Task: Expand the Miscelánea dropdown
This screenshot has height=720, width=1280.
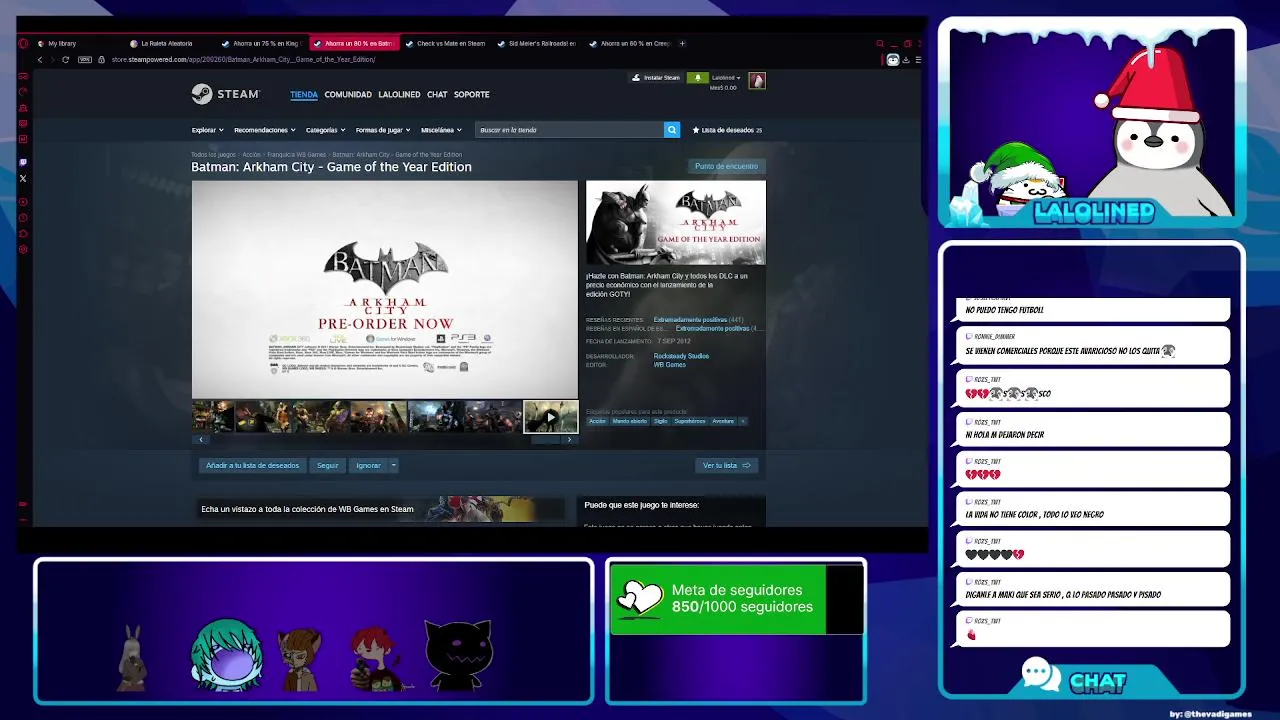Action: click(x=441, y=130)
